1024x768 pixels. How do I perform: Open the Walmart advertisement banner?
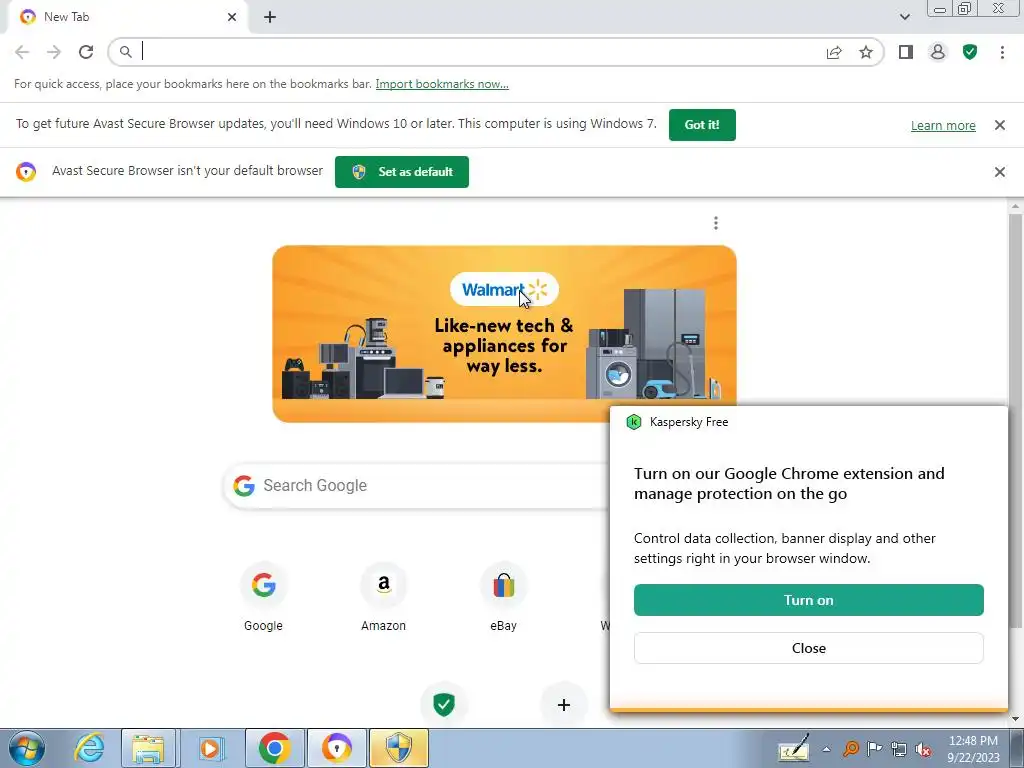pyautogui.click(x=504, y=334)
